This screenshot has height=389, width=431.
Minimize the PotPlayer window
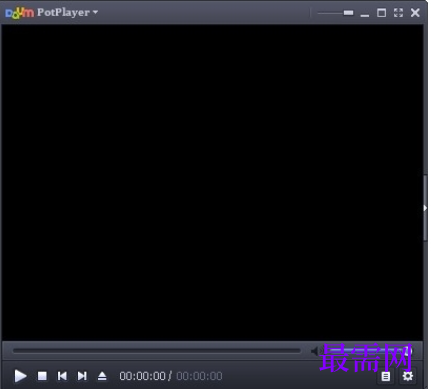click(x=365, y=15)
